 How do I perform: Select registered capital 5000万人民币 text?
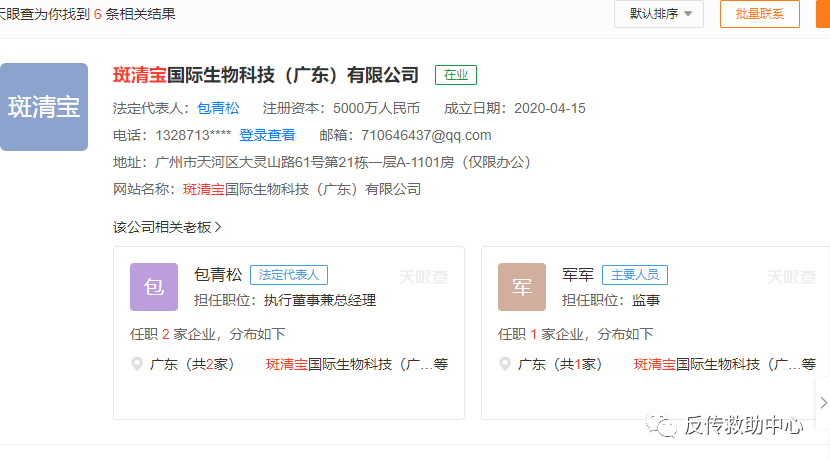pos(376,108)
